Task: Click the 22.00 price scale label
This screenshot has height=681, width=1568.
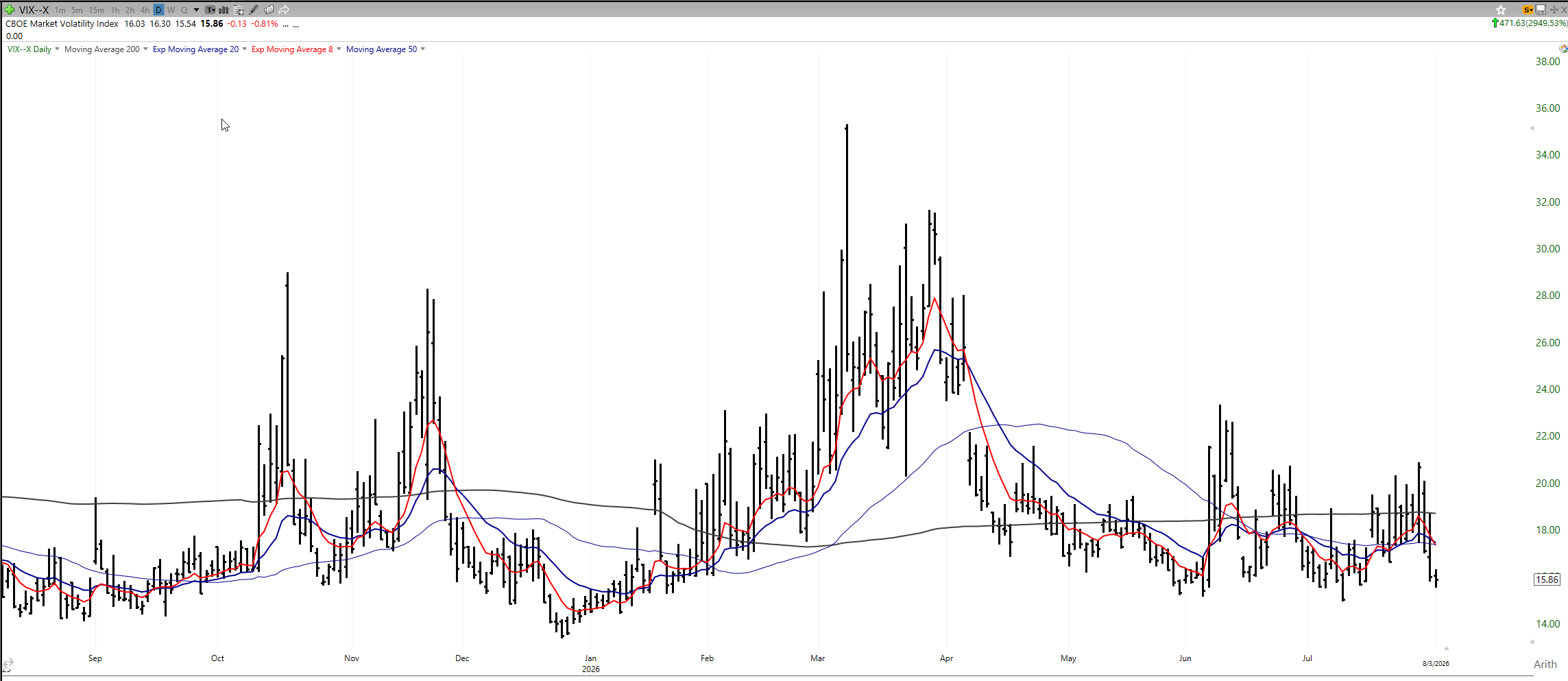Action: (1547, 435)
